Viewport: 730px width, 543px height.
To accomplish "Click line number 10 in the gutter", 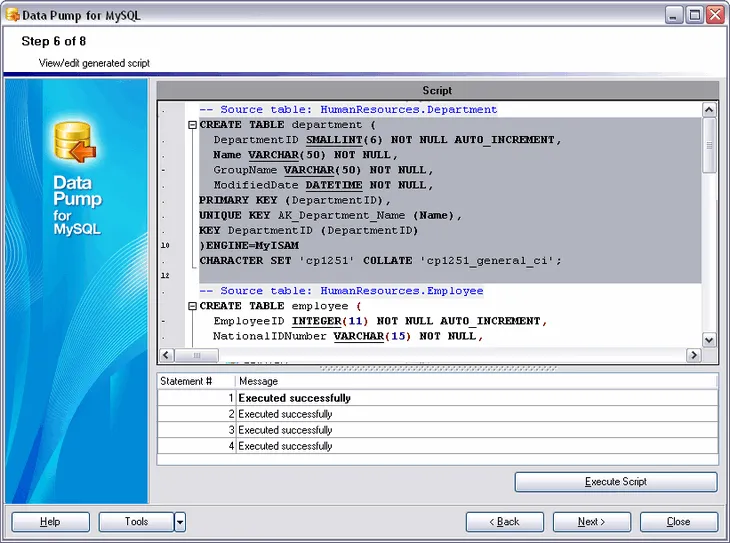I will [165, 245].
